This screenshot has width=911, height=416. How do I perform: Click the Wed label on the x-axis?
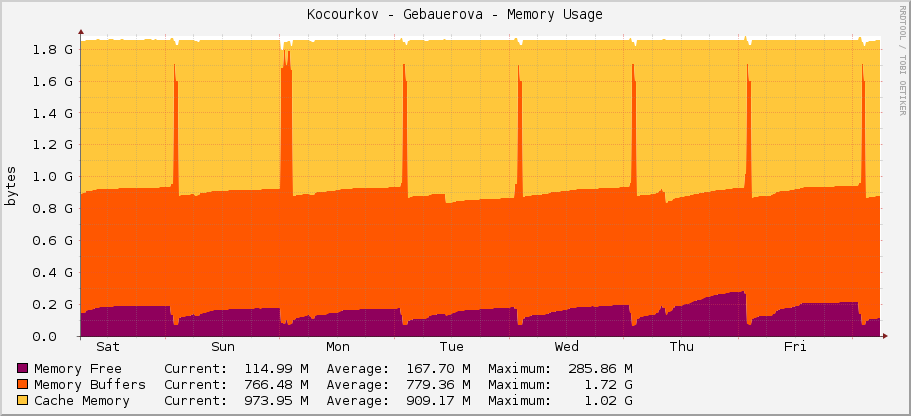[566, 347]
